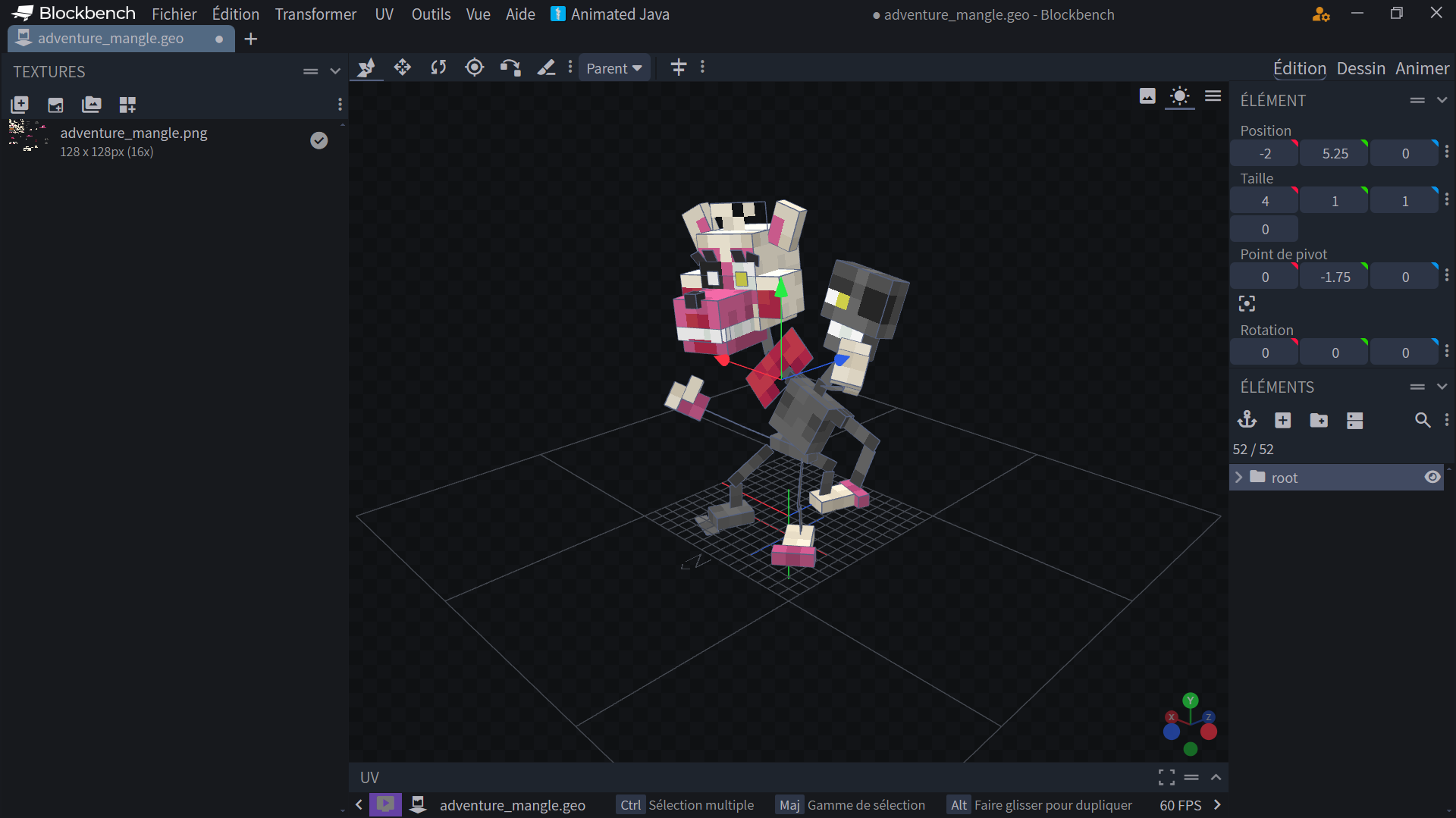1456x818 pixels.
Task: Go to next status bar arrow
Action: [1218, 804]
